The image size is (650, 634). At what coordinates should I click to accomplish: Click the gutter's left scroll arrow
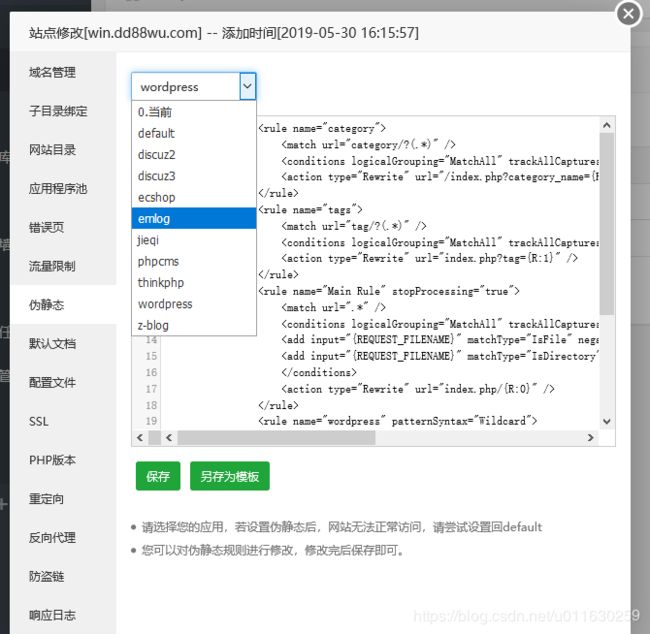click(x=140, y=437)
